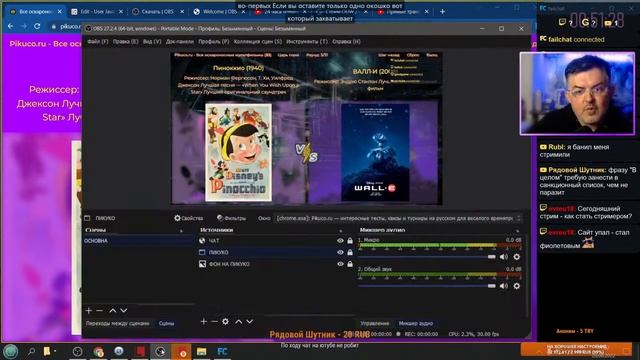640x360 pixels.
Task: Select the ЧАТ source row
Action: coord(276,241)
